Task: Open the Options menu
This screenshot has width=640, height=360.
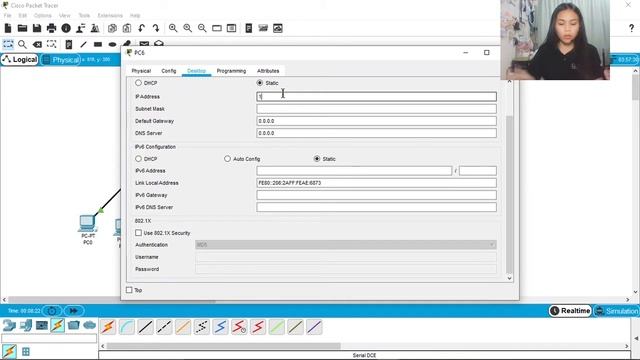Action: [42, 16]
